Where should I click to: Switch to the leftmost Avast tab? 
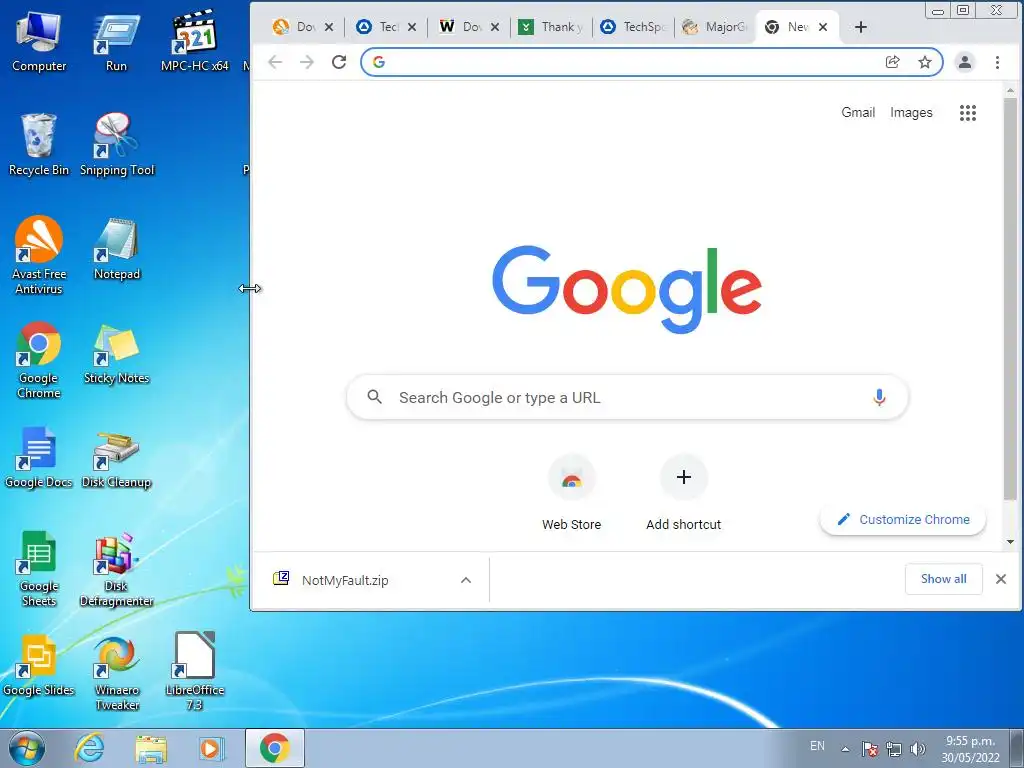click(303, 27)
